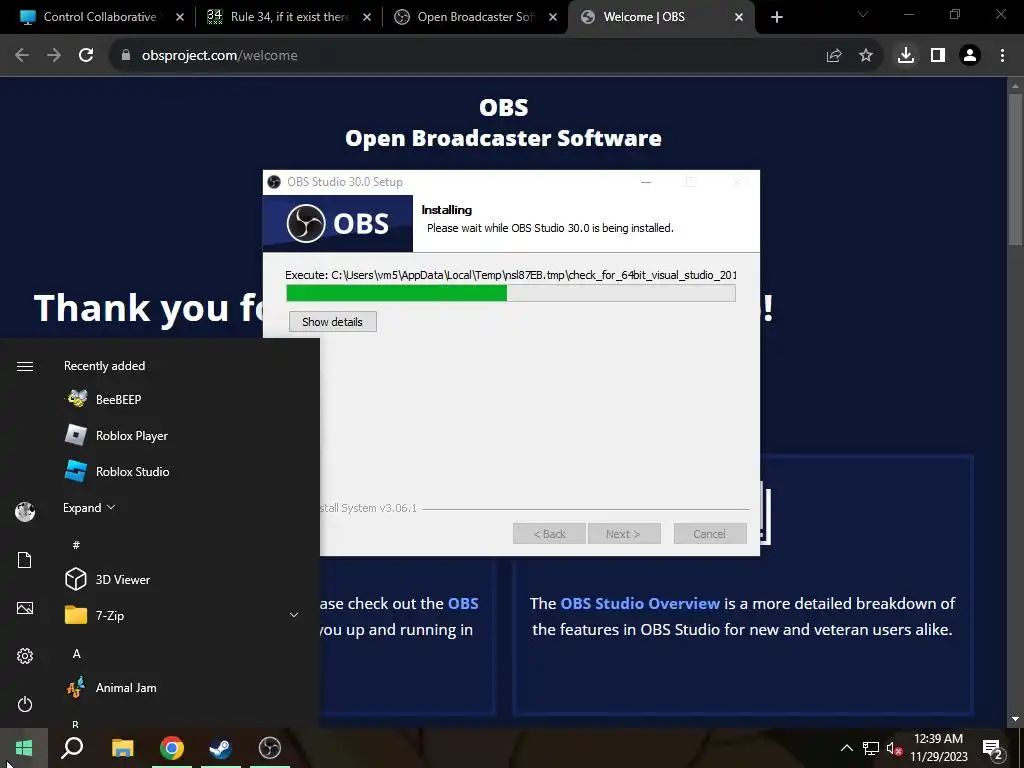Switch to Chrome on the taskbar

(x=172, y=748)
